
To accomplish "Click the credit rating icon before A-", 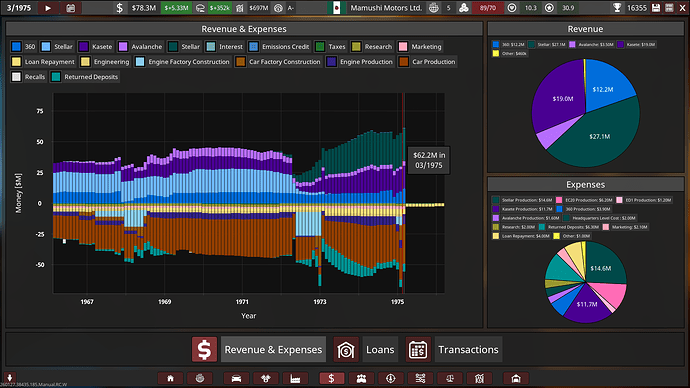I will (278, 8).
